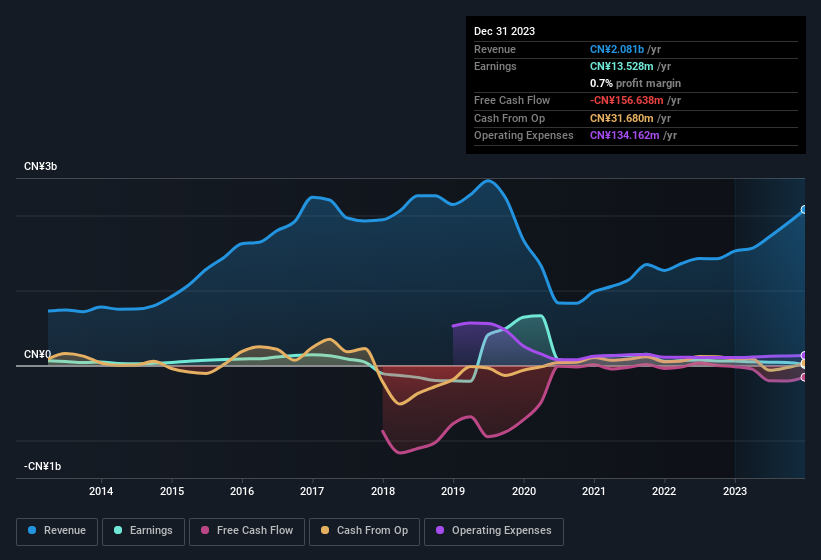Click the CN¥3b y-axis label
The height and width of the screenshot is (560, 821).
pos(40,166)
